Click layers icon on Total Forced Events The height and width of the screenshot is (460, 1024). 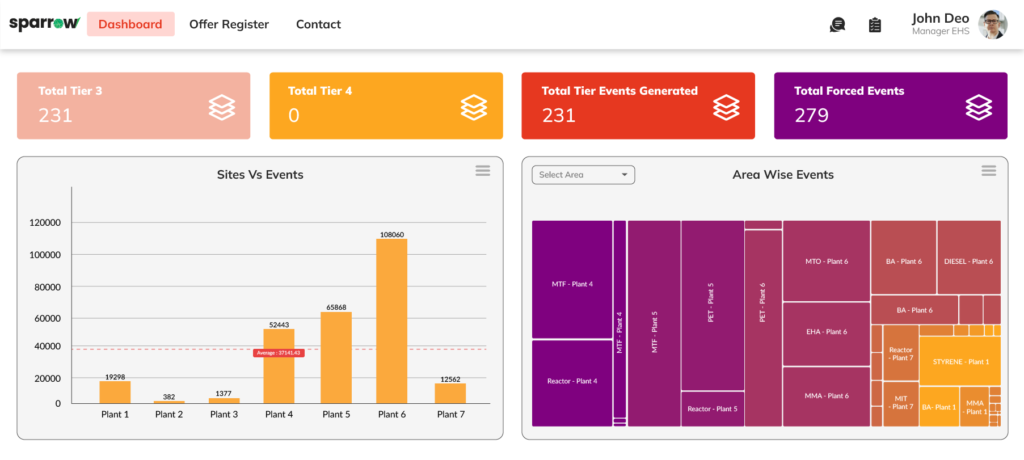979,106
